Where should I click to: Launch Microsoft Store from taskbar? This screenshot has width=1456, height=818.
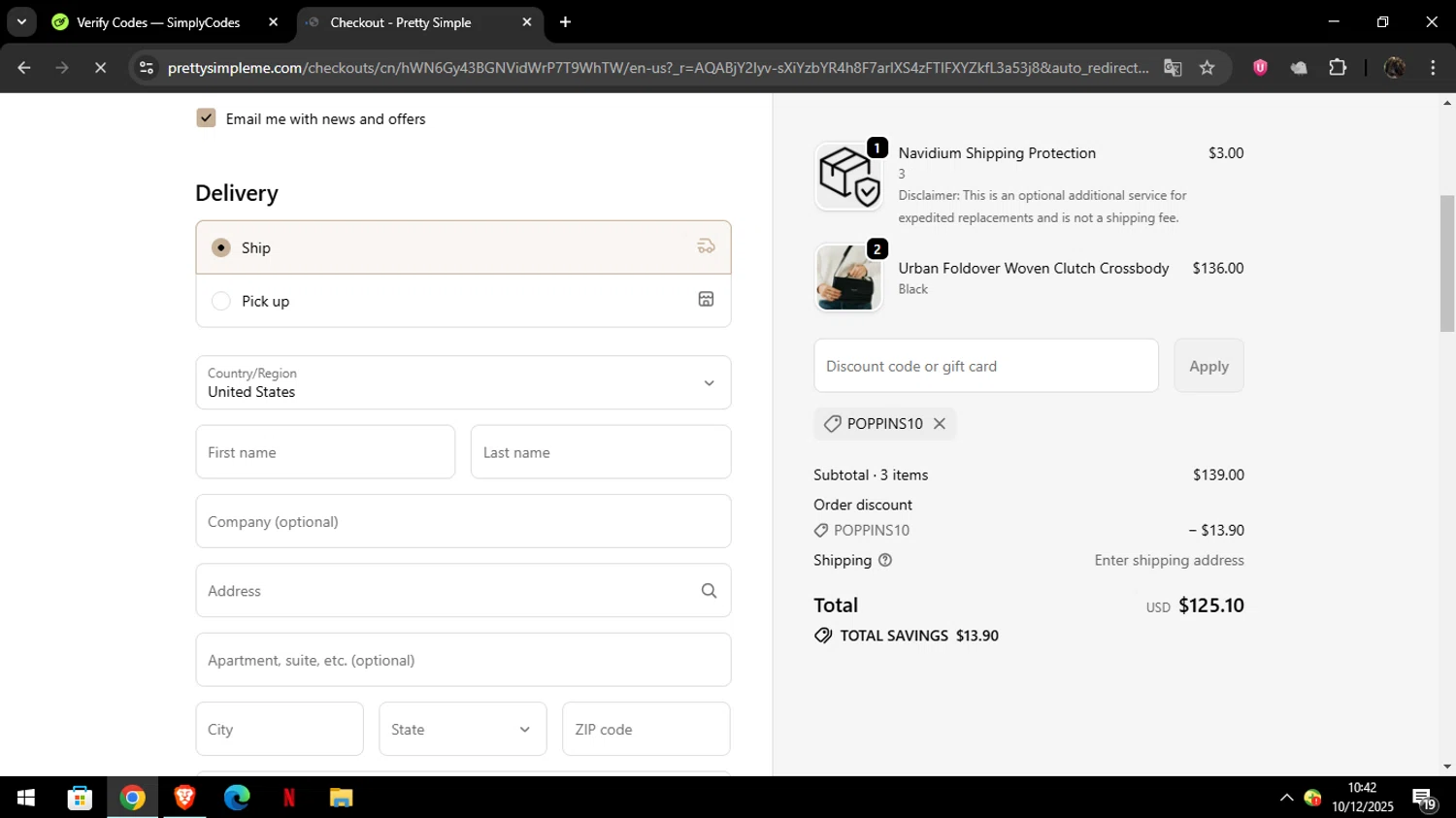pyautogui.click(x=80, y=798)
